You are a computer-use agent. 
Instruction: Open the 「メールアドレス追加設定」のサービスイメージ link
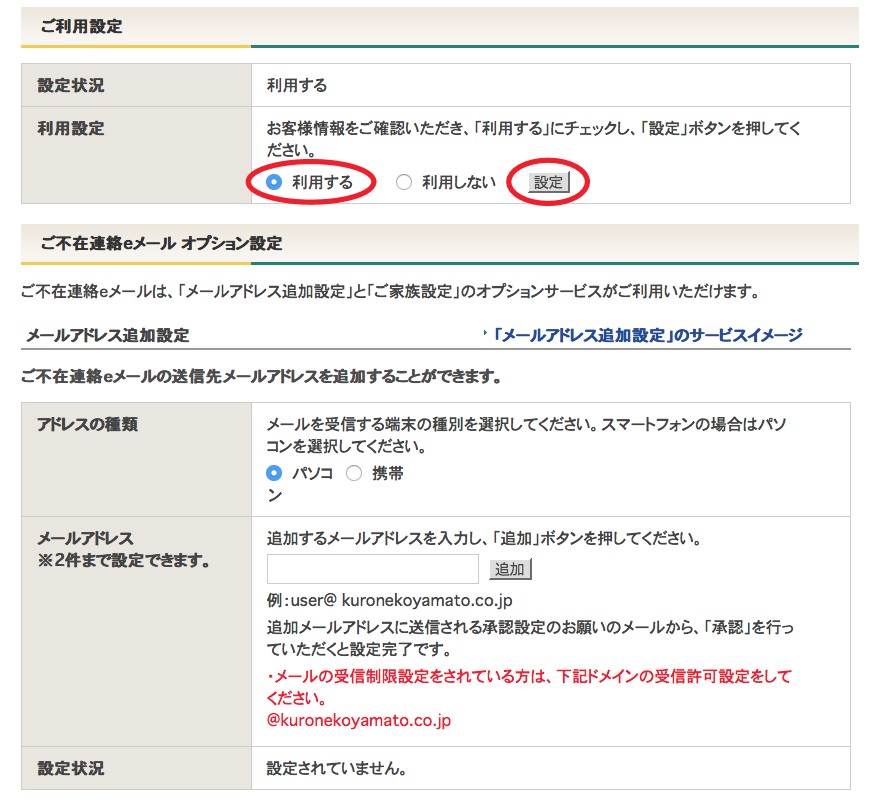[648, 335]
